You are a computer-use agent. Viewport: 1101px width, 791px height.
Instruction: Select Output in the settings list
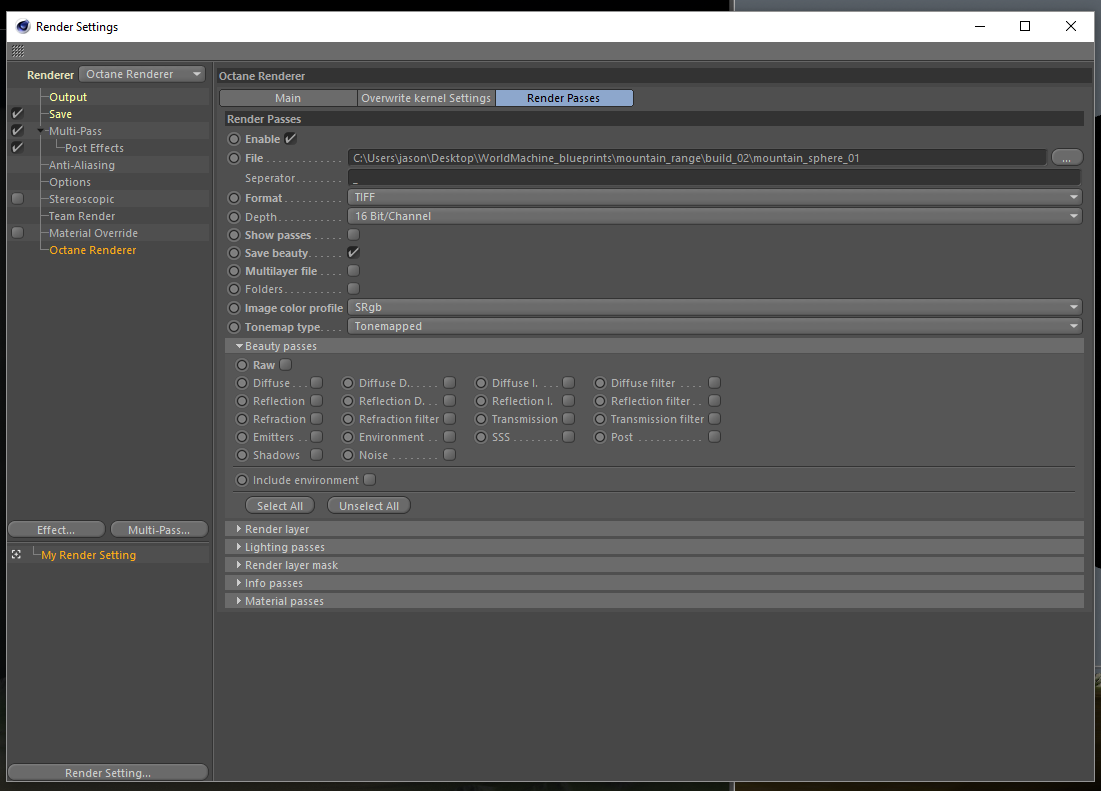coord(68,97)
